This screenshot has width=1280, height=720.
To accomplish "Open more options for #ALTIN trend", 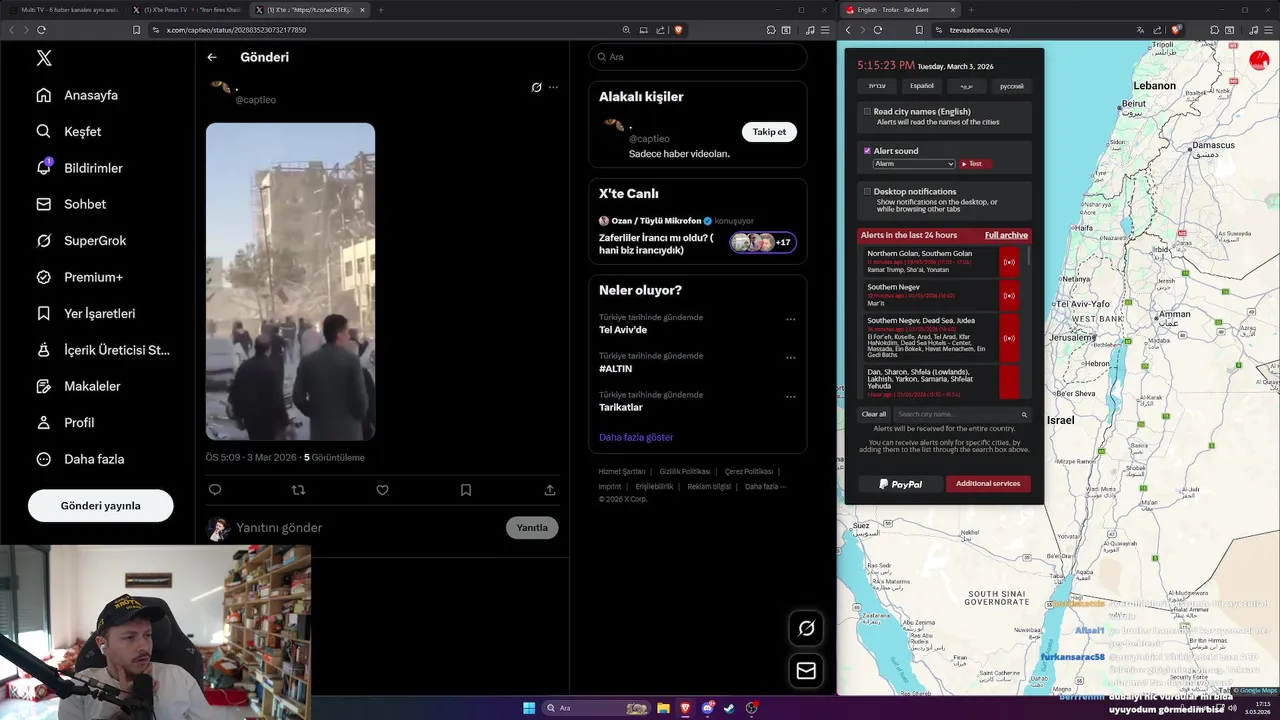I will (x=790, y=357).
